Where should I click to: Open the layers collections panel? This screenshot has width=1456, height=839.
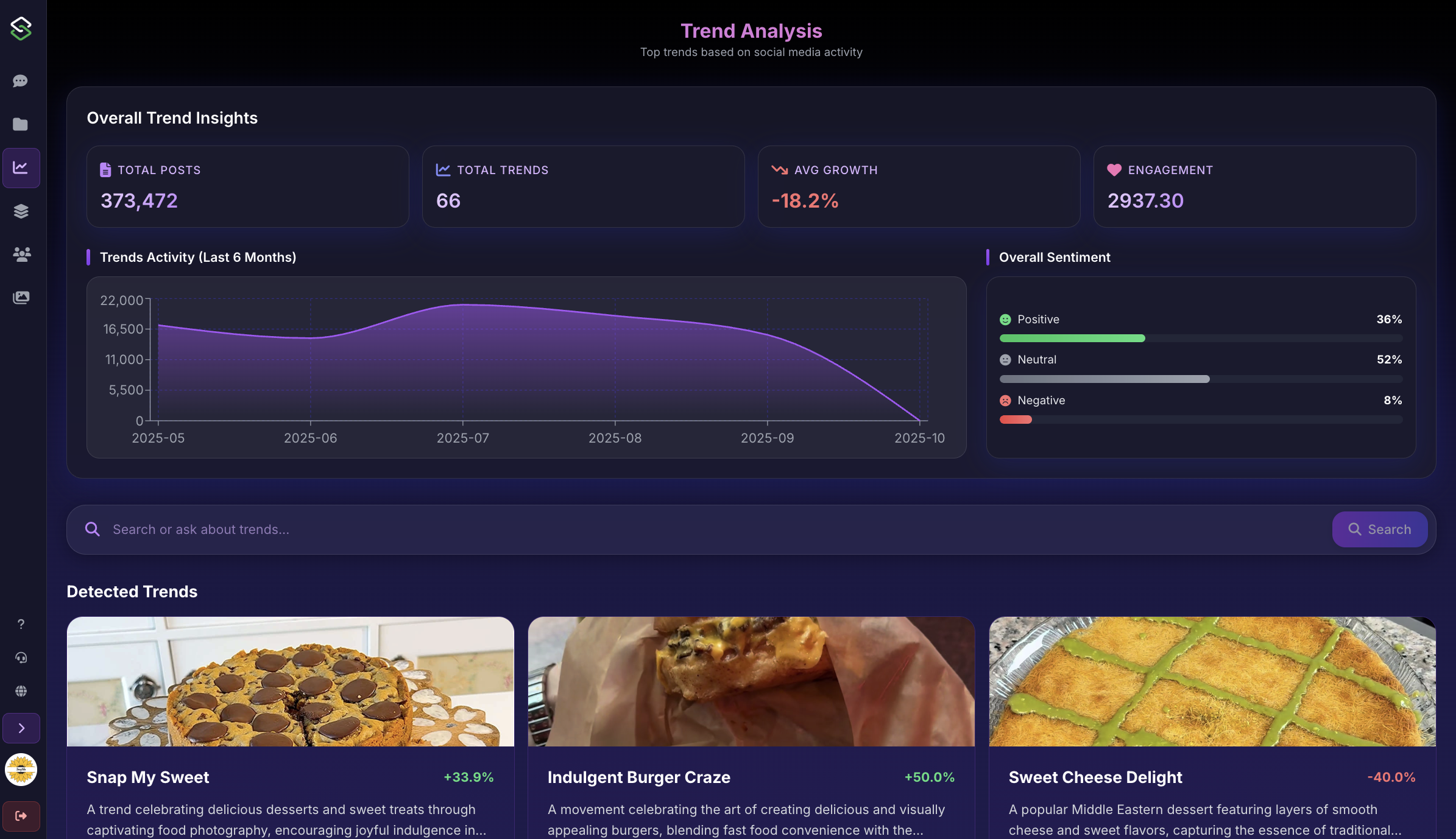[21, 211]
